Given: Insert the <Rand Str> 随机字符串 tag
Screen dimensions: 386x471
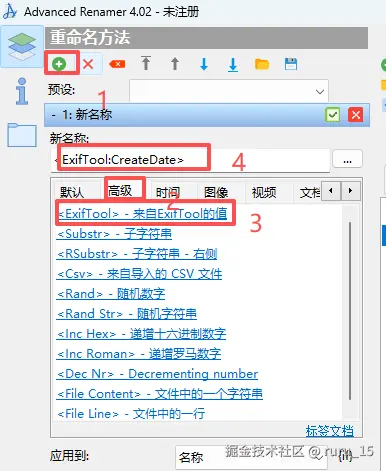Looking at the screenshot, I should pyautogui.click(x=127, y=314).
